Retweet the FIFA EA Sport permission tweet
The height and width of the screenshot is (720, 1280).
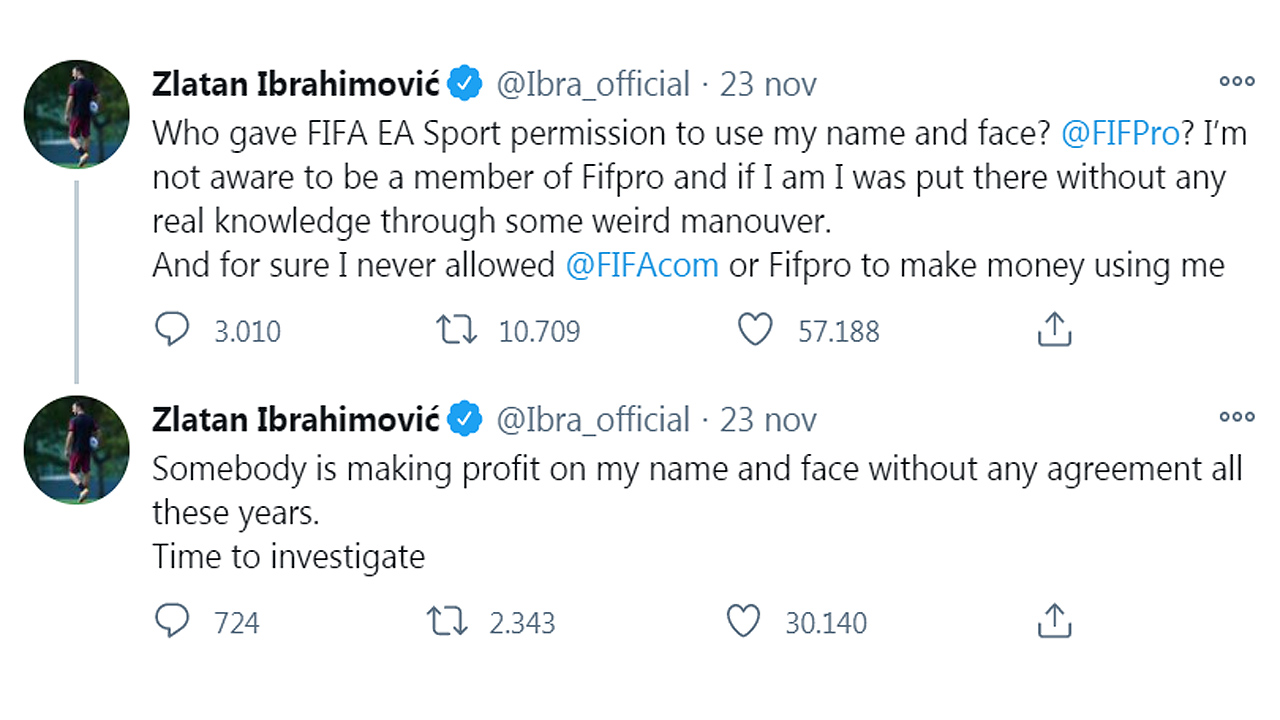pos(458,330)
